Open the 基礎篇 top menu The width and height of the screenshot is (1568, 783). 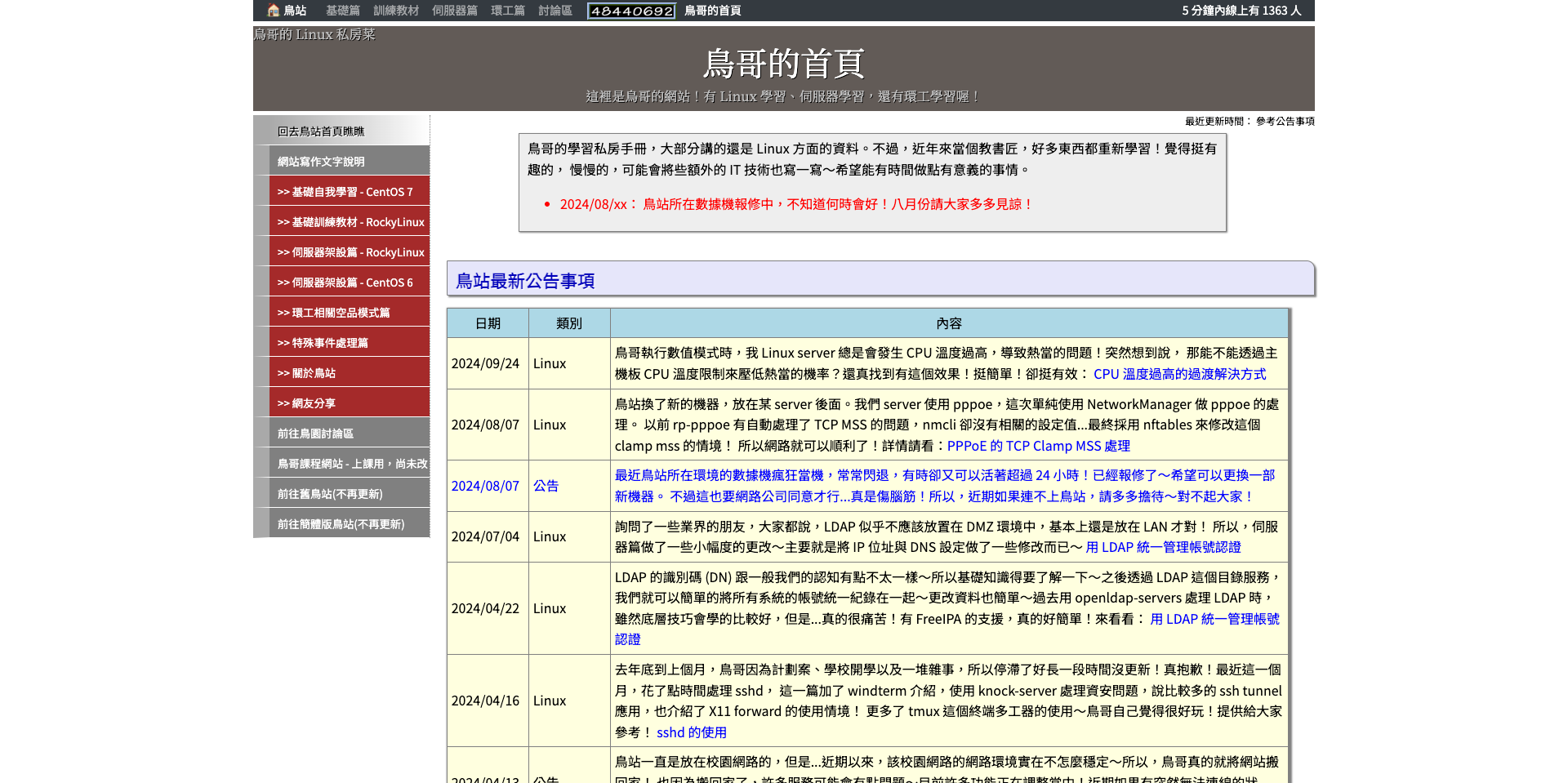click(342, 11)
